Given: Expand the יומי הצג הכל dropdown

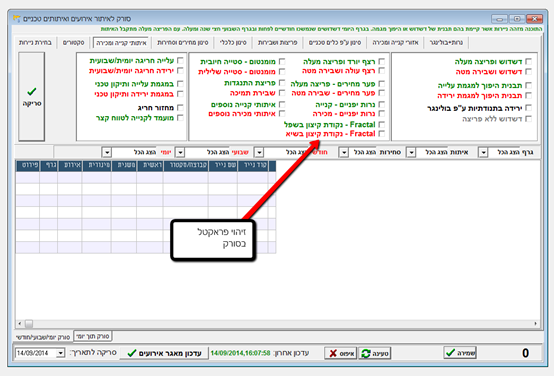Looking at the screenshot, I should coord(107,152).
